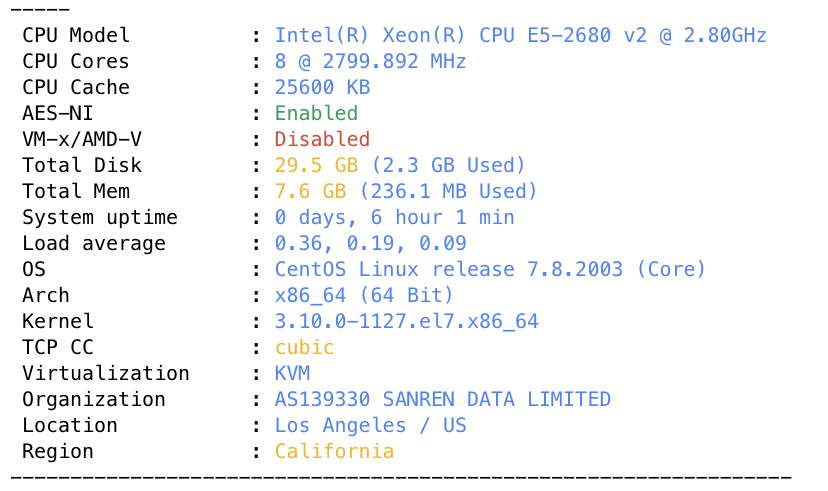Click the cubic TCP CC value
828x491 pixels.
point(304,347)
